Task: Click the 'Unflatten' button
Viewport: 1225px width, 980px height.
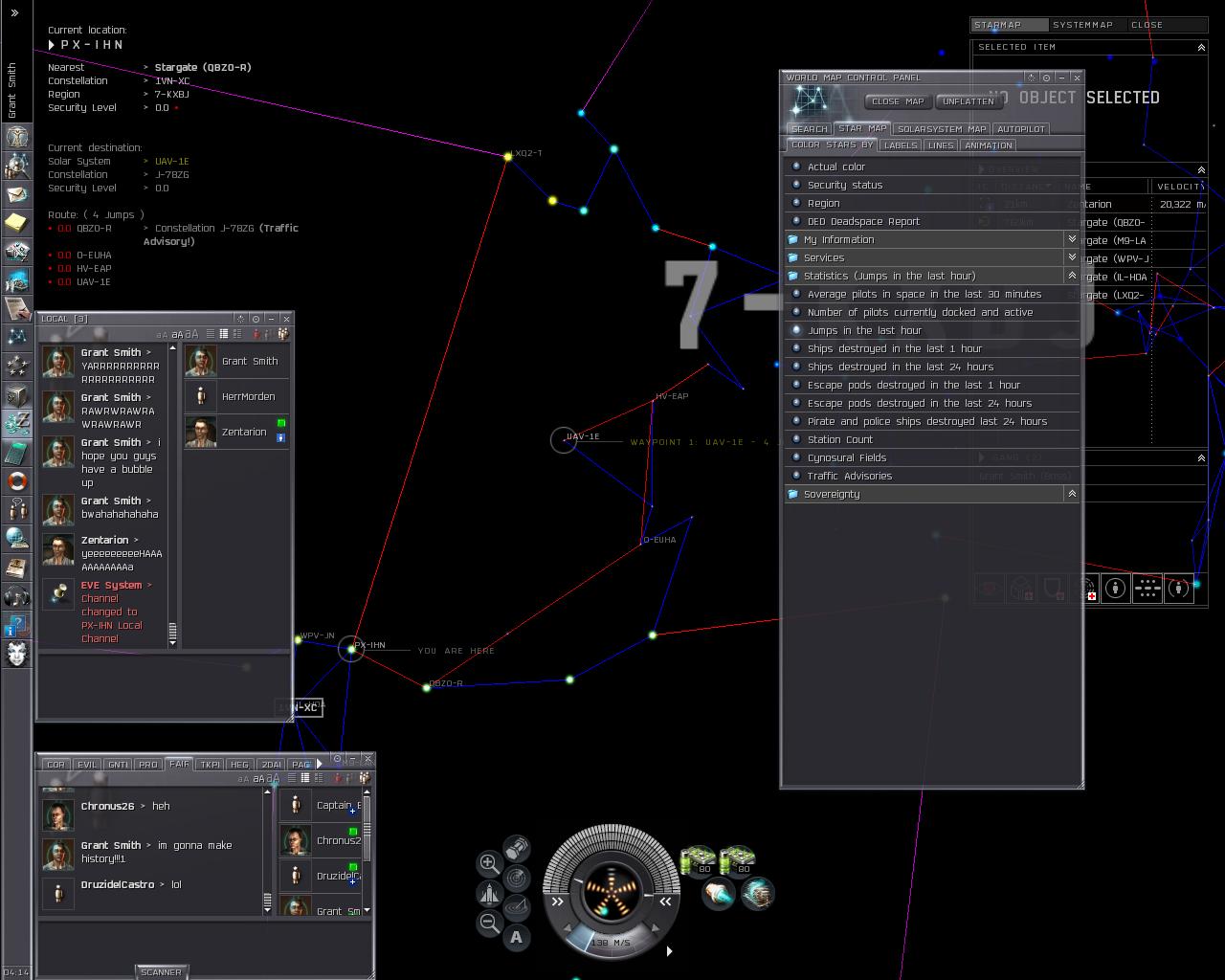Action: coord(968,101)
